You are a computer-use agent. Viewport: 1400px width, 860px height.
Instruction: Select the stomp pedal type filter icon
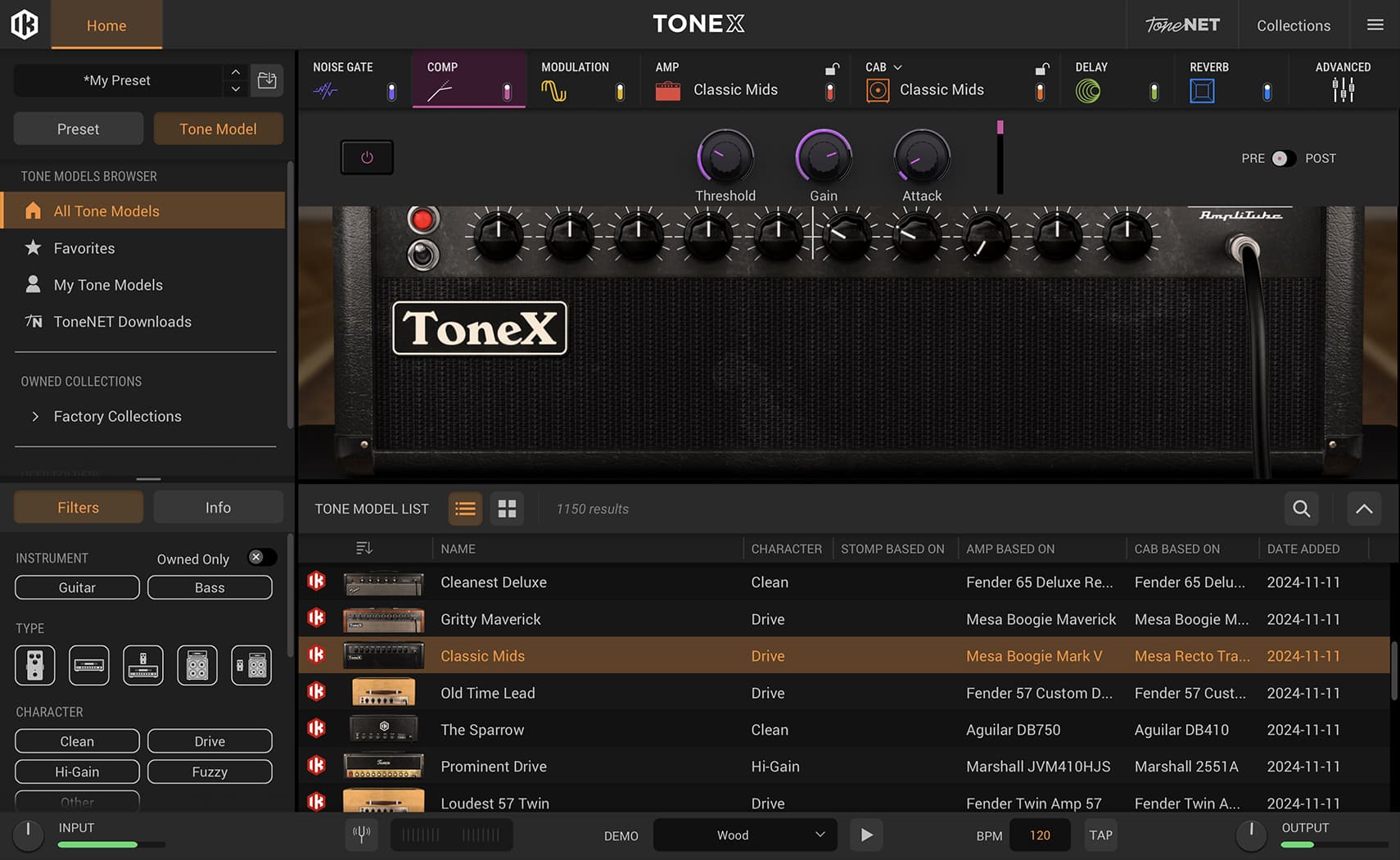click(35, 665)
